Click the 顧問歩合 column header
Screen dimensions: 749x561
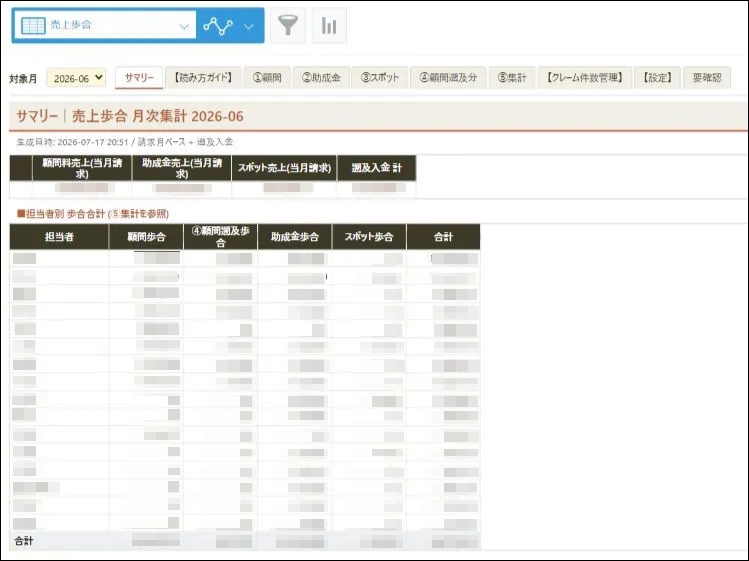(x=146, y=237)
